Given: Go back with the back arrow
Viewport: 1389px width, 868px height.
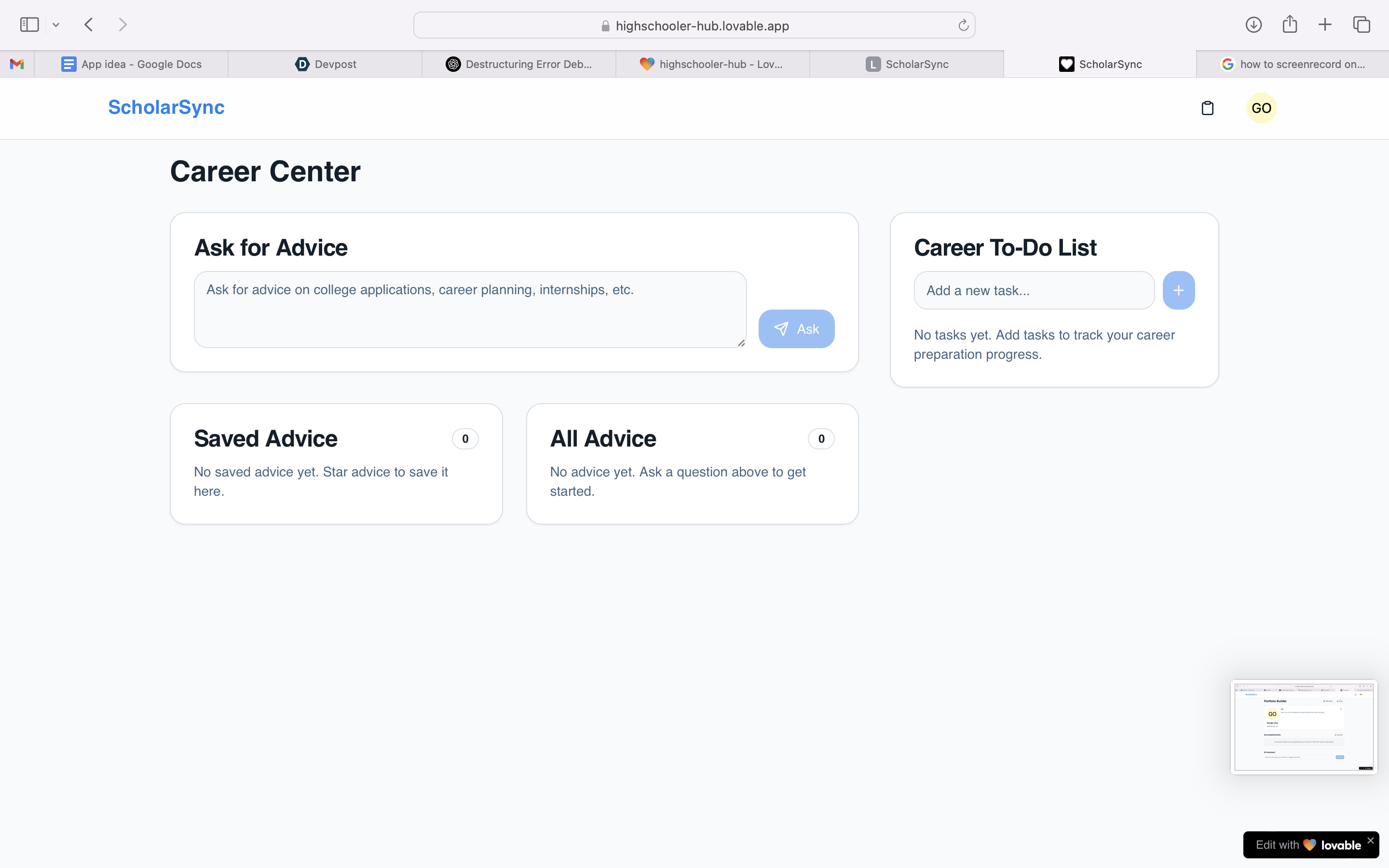Looking at the screenshot, I should (88, 25).
